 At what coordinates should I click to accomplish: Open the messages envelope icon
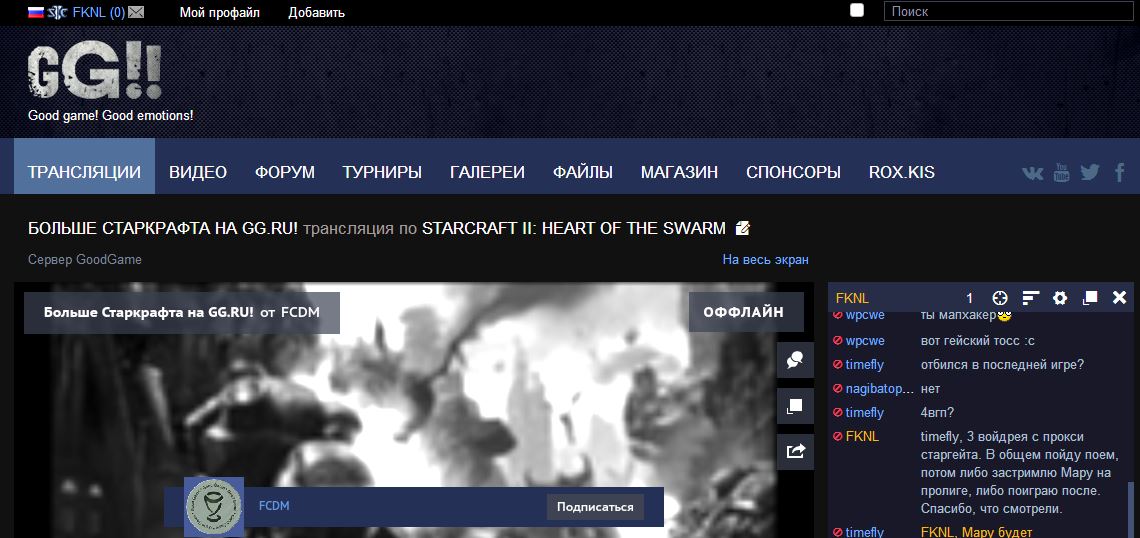coord(136,12)
